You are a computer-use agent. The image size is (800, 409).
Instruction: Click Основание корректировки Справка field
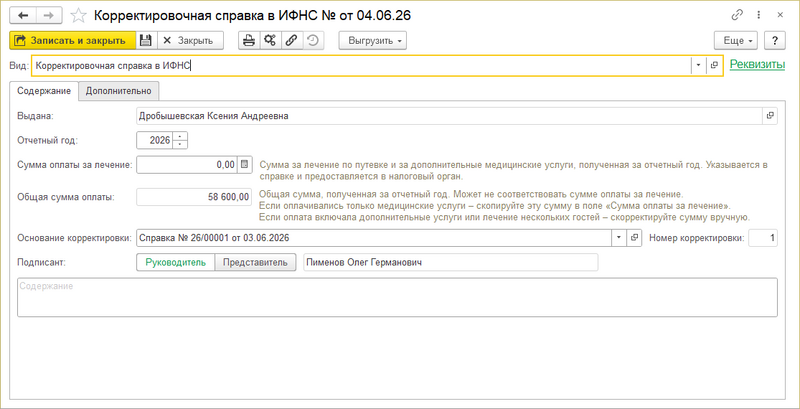[374, 238]
